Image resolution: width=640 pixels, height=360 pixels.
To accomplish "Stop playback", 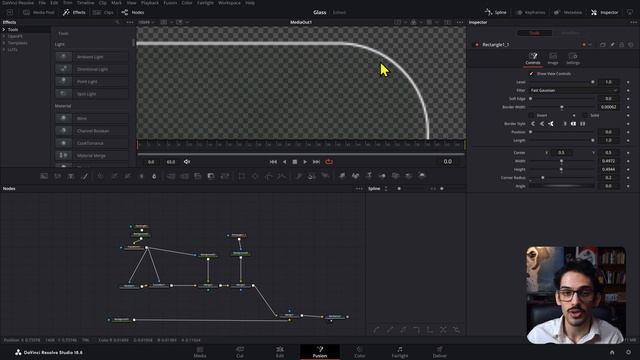I will point(295,162).
